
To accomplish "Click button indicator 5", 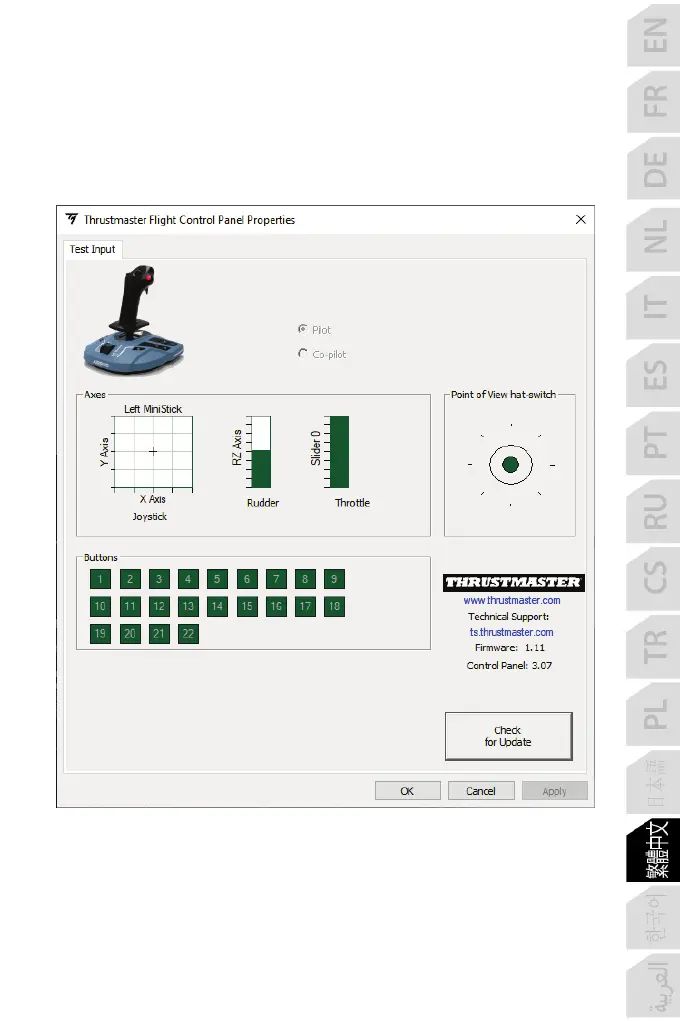I will [x=217, y=579].
